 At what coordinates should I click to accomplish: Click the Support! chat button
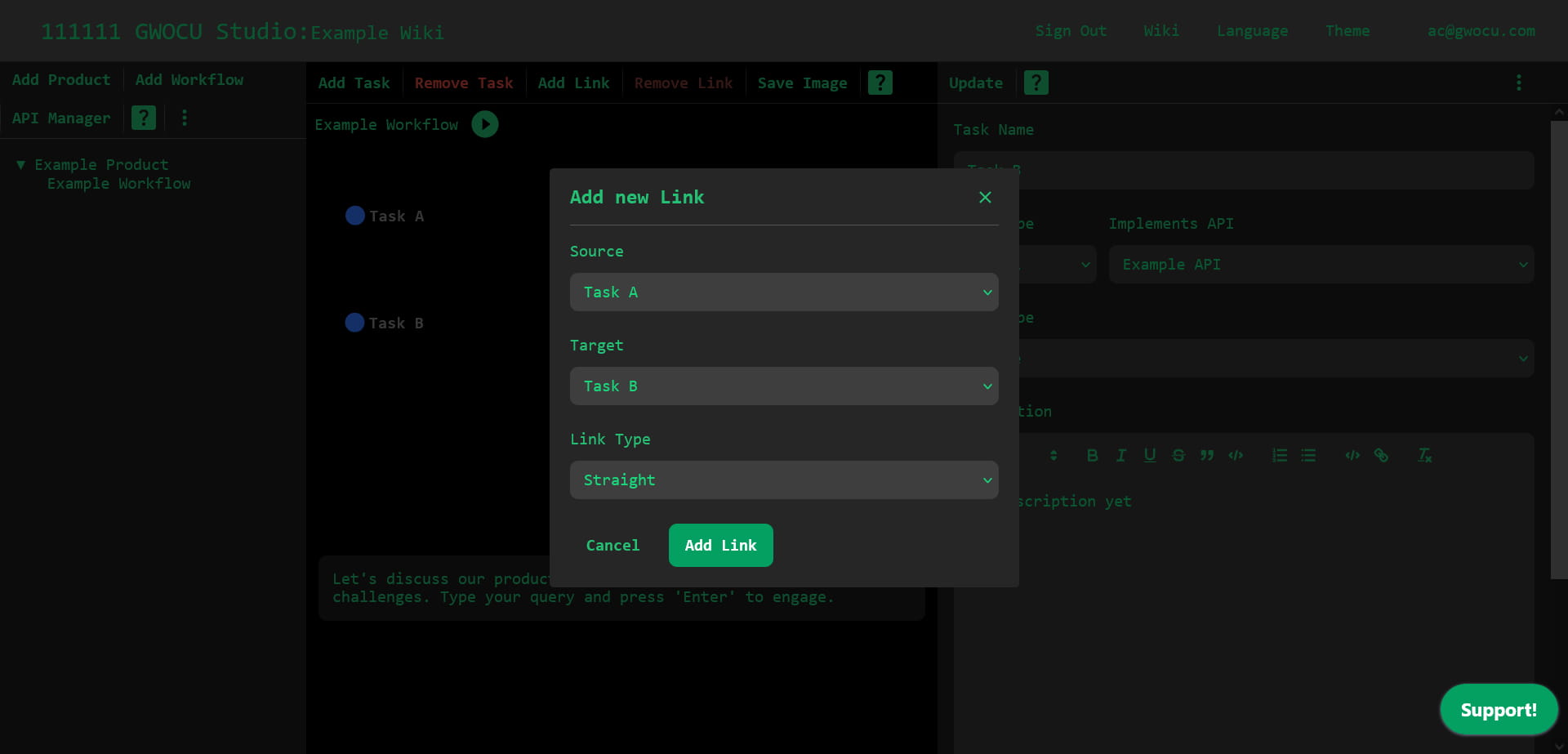[1499, 710]
